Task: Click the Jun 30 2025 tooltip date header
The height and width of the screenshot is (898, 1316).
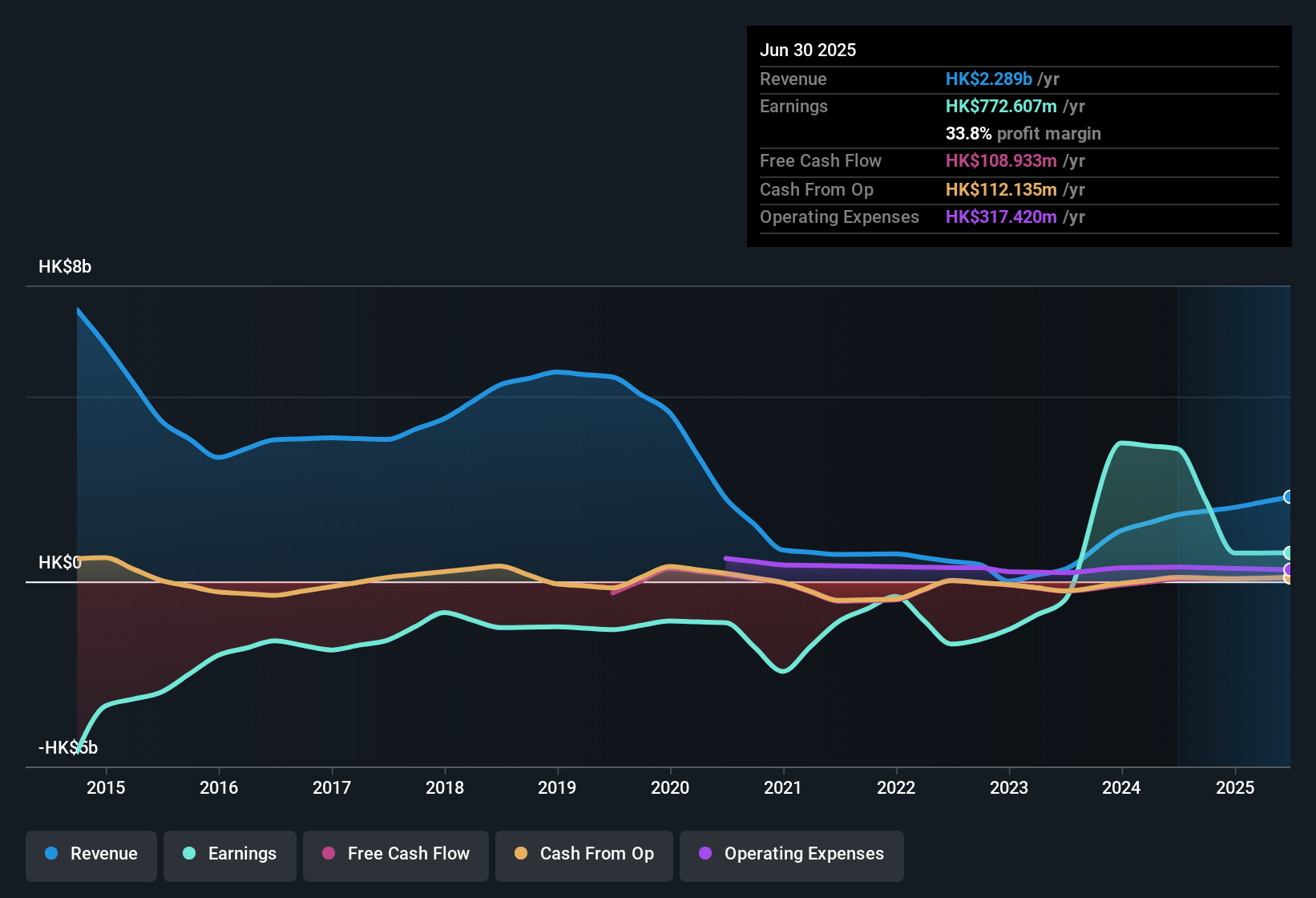Action: click(x=808, y=50)
